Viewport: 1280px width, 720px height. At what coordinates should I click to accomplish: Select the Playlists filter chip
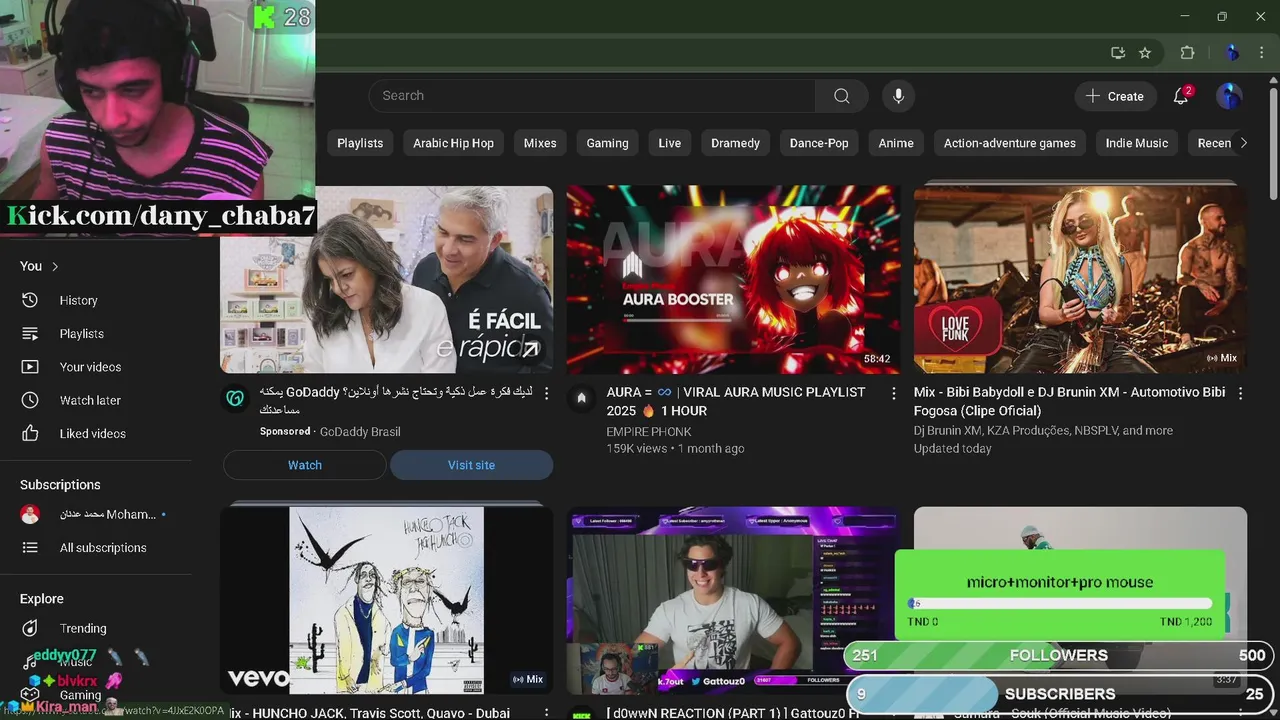click(x=360, y=143)
